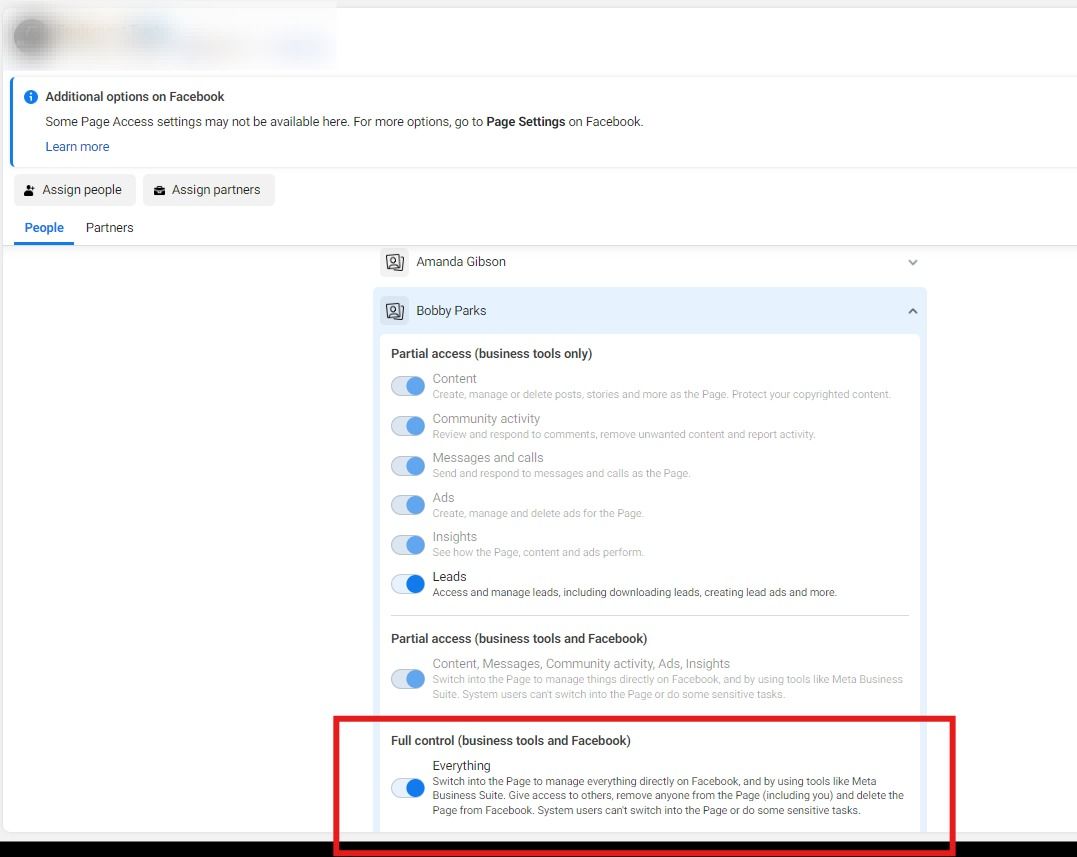The height and width of the screenshot is (857, 1077).
Task: Click the person icon on Assign people
Action: pyautogui.click(x=29, y=190)
